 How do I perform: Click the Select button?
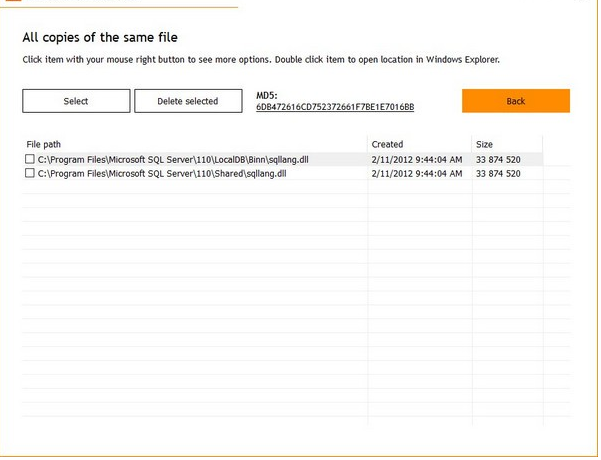pos(76,101)
